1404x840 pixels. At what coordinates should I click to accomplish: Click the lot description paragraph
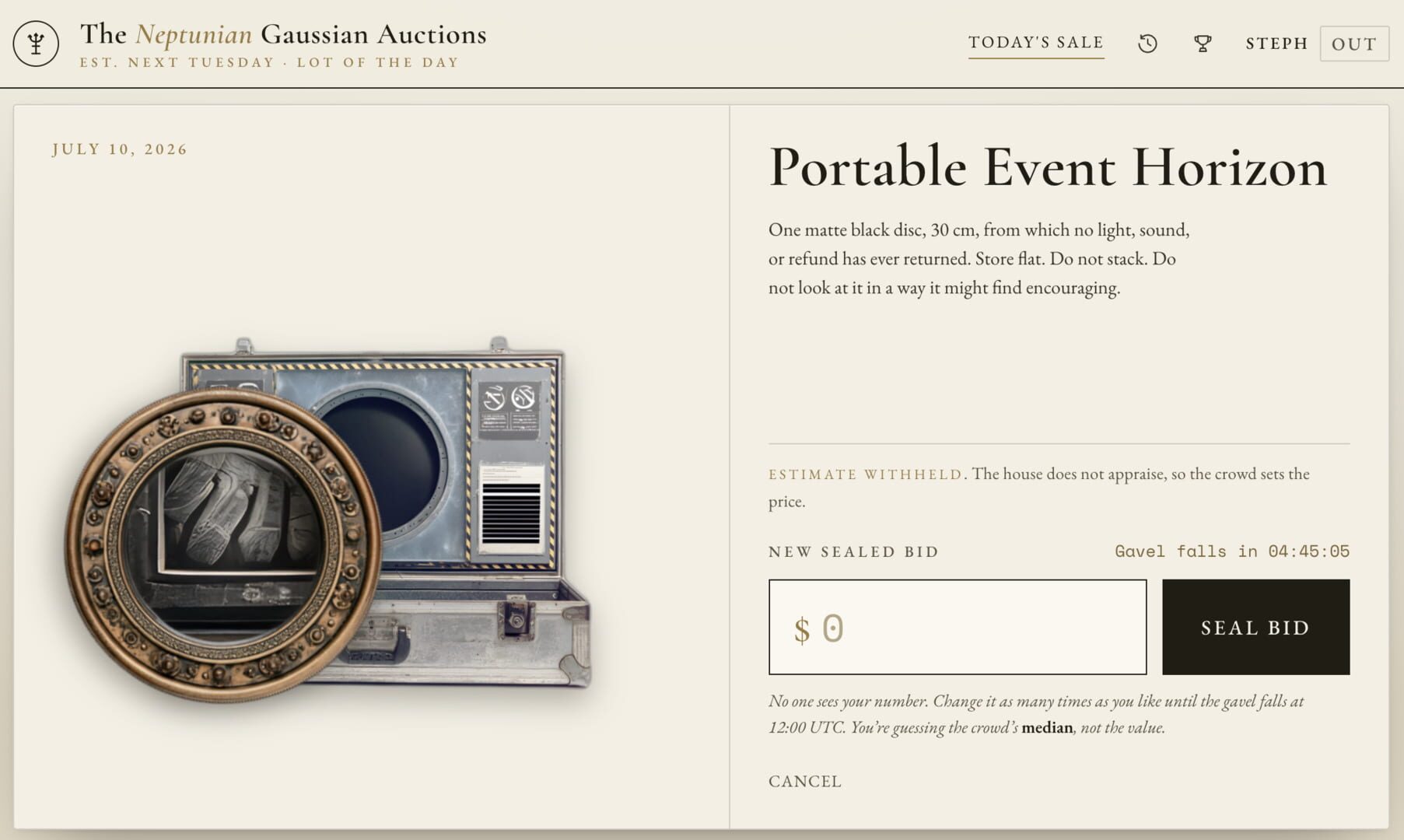click(979, 259)
